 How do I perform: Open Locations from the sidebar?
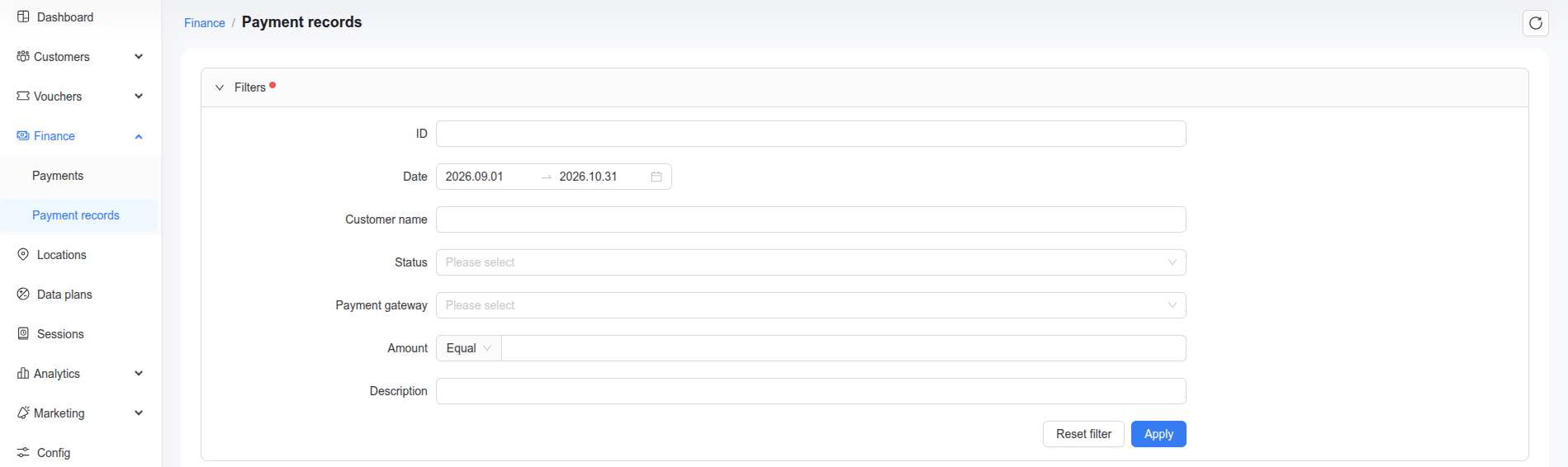62,255
